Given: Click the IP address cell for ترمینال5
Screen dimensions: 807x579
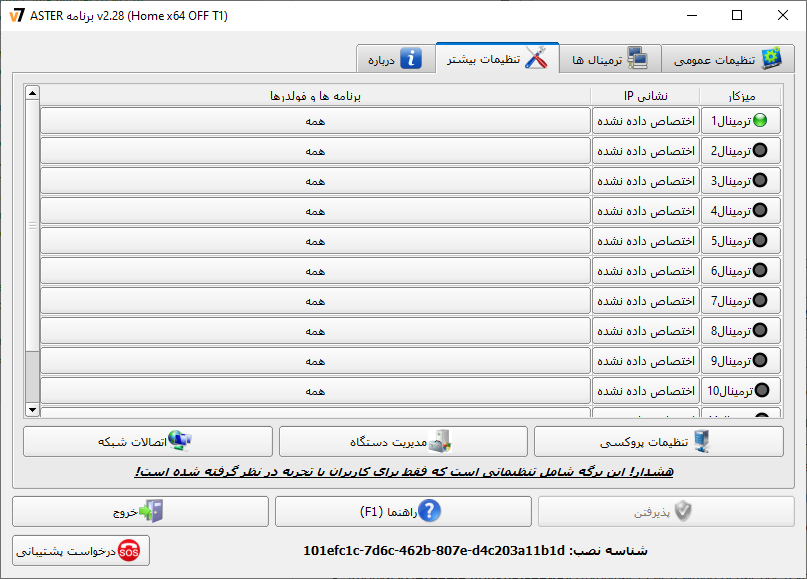Looking at the screenshot, I should (646, 241).
